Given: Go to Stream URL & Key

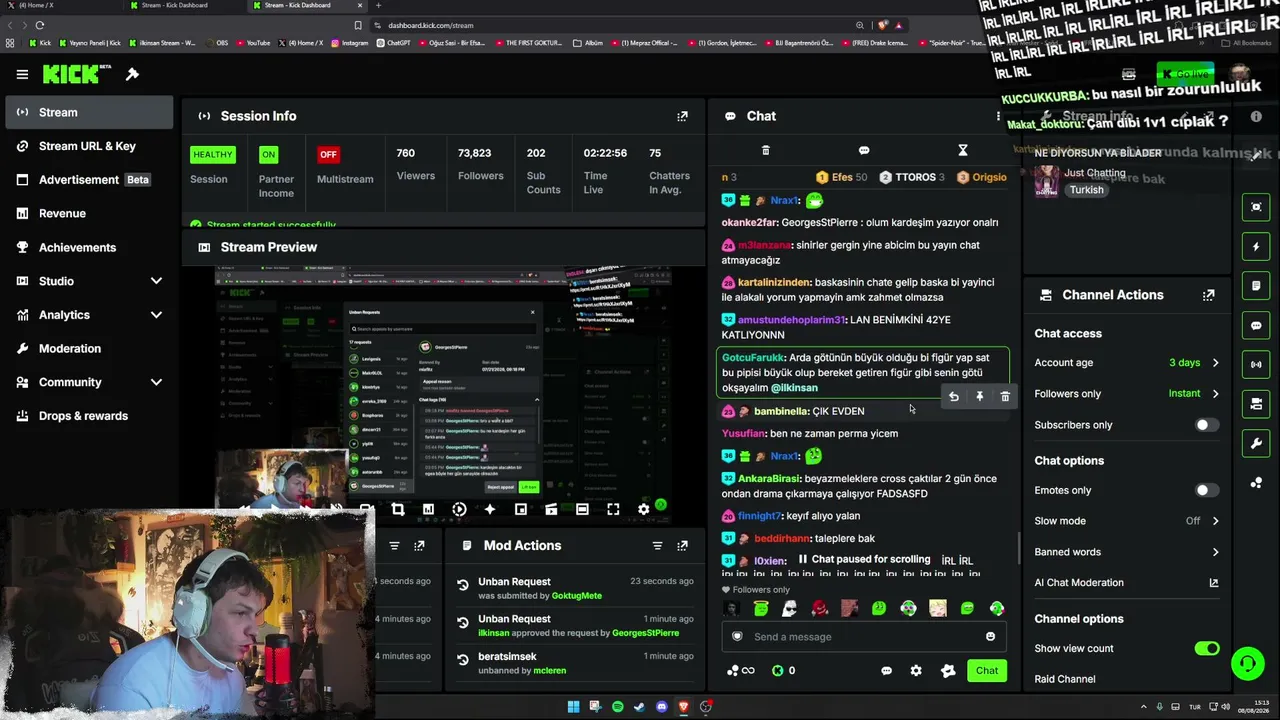Looking at the screenshot, I should click(87, 146).
